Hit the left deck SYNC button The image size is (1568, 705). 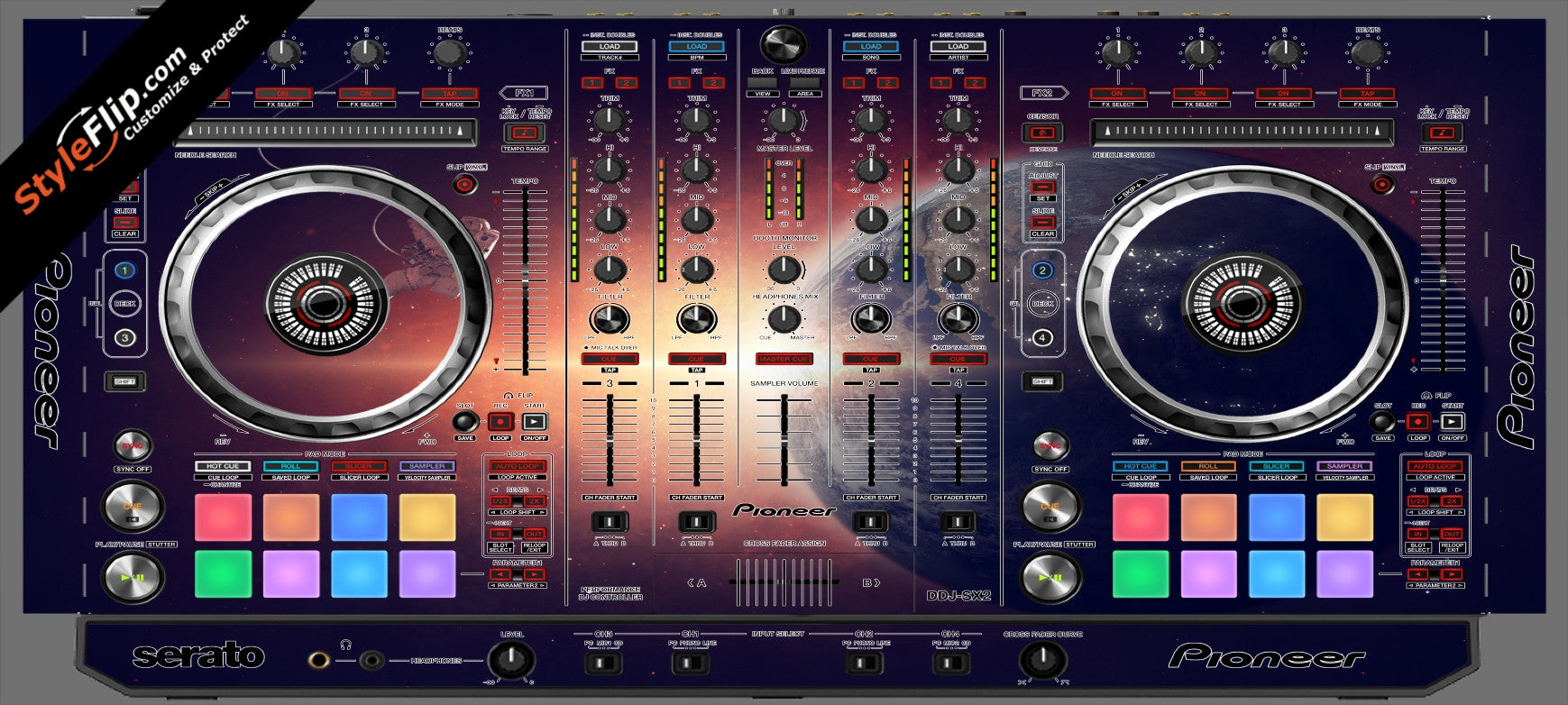pyautogui.click(x=133, y=446)
